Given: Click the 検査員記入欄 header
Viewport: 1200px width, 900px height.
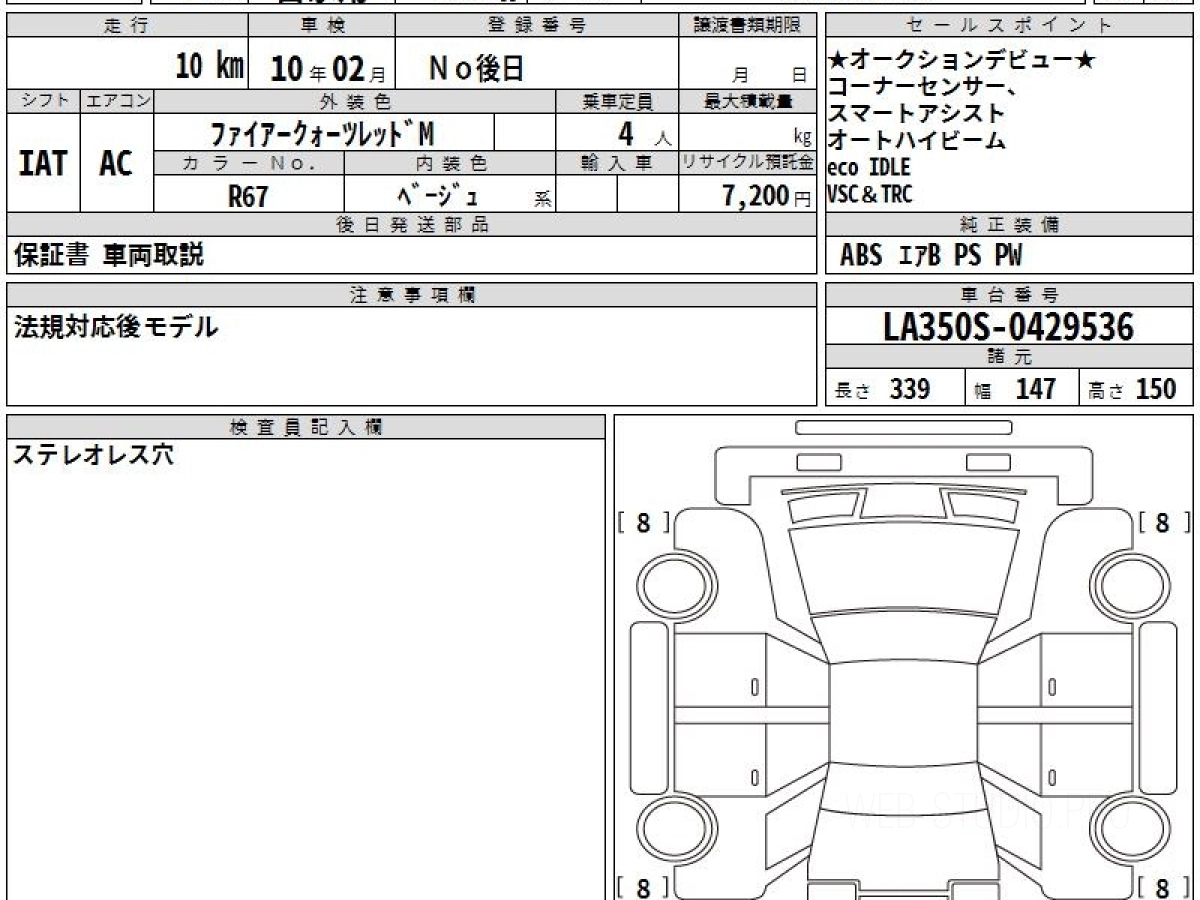Looking at the screenshot, I should [x=306, y=427].
